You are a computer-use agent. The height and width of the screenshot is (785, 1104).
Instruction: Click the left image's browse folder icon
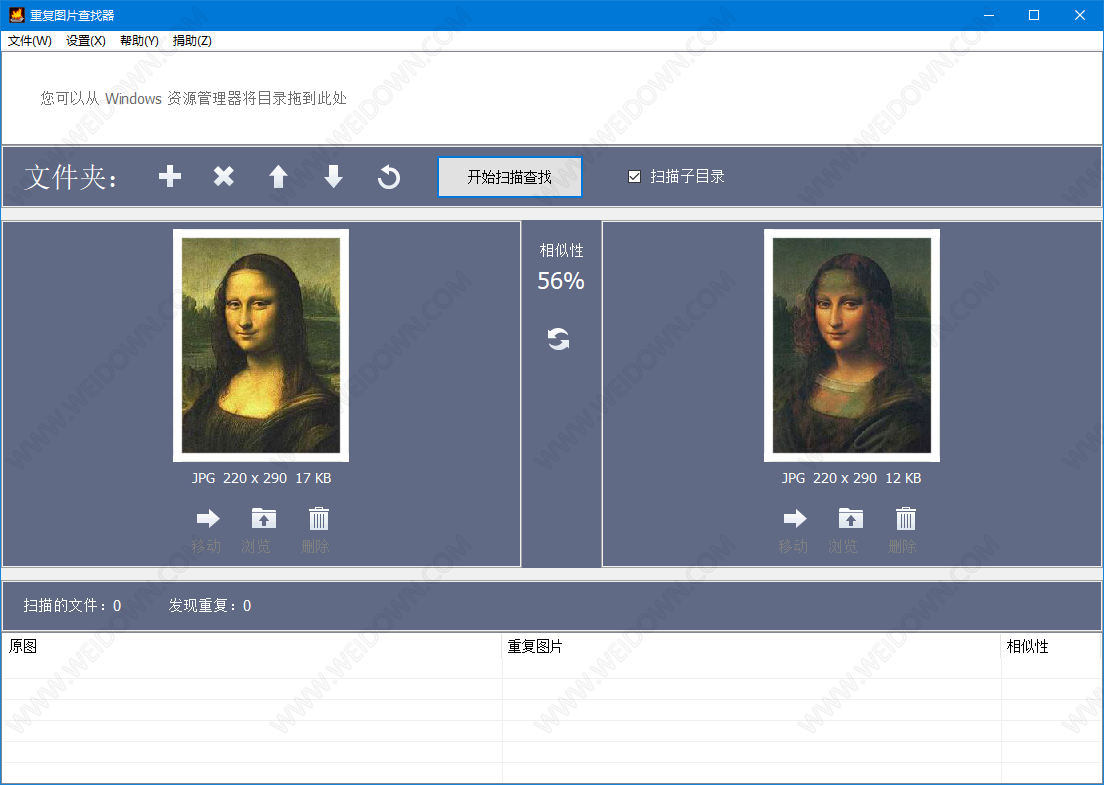coord(264,519)
